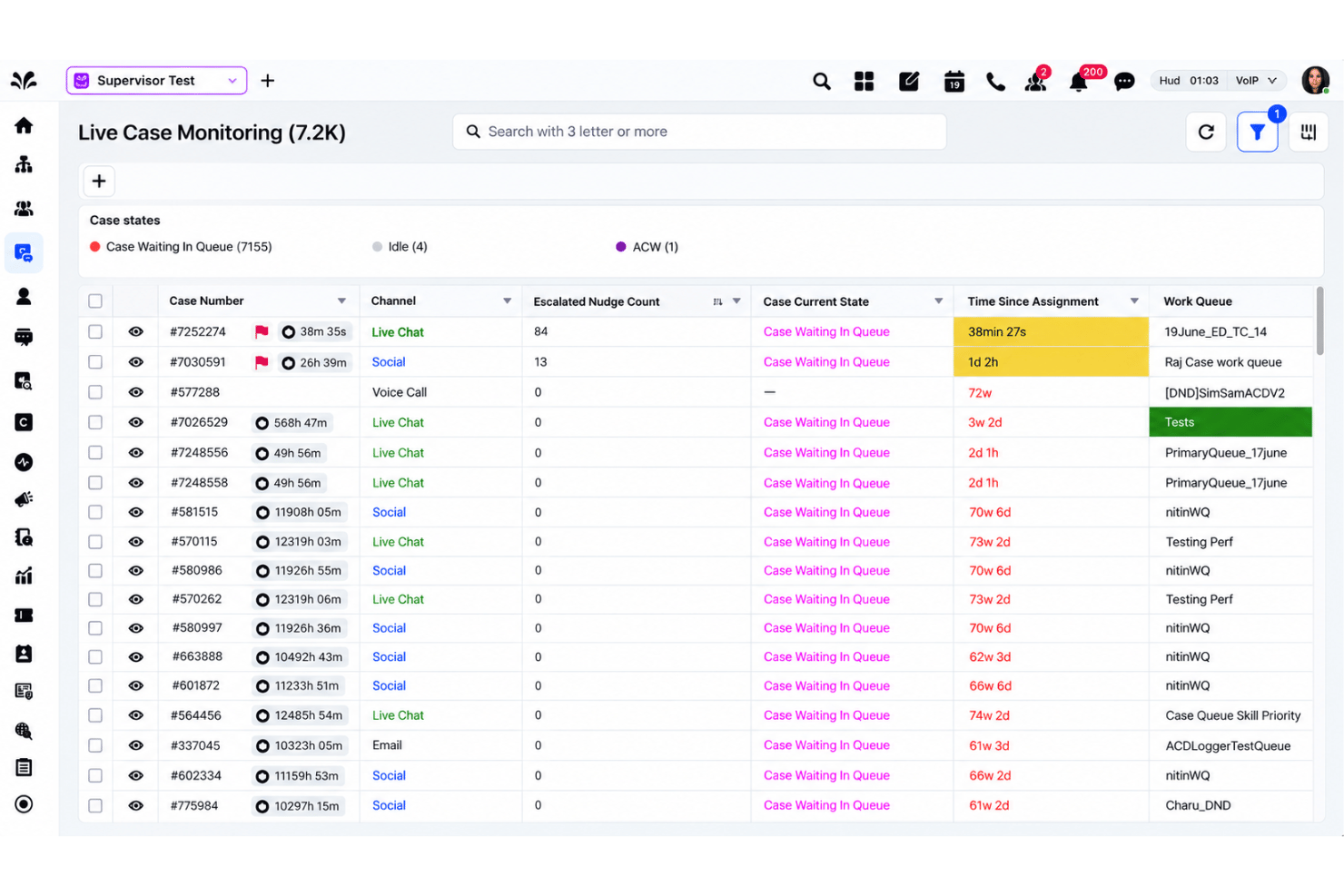The width and height of the screenshot is (1344, 896).
Task: Click the search magnifier icon in top bar
Action: [x=822, y=82]
